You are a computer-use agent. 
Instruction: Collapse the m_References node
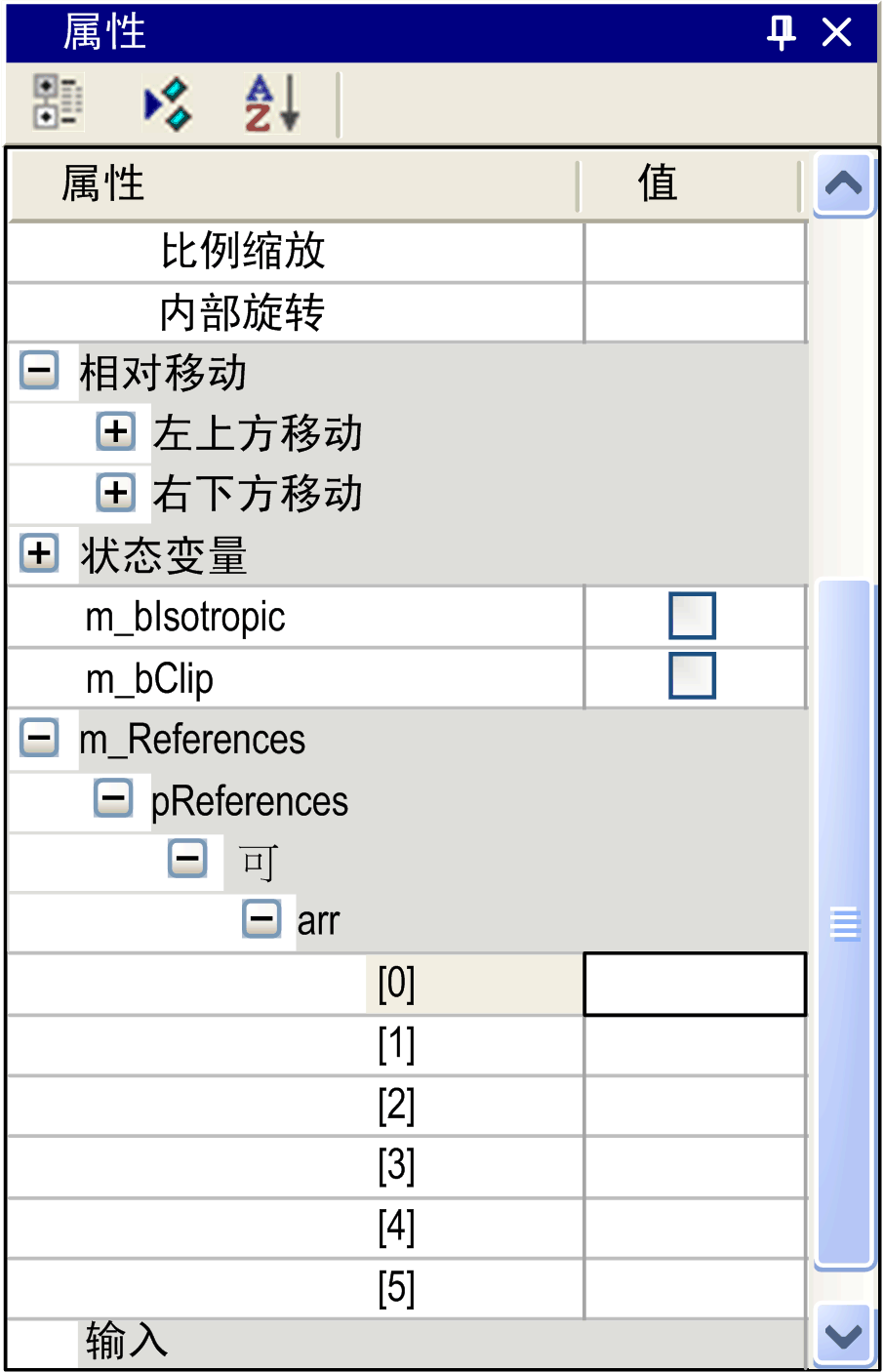point(39,738)
